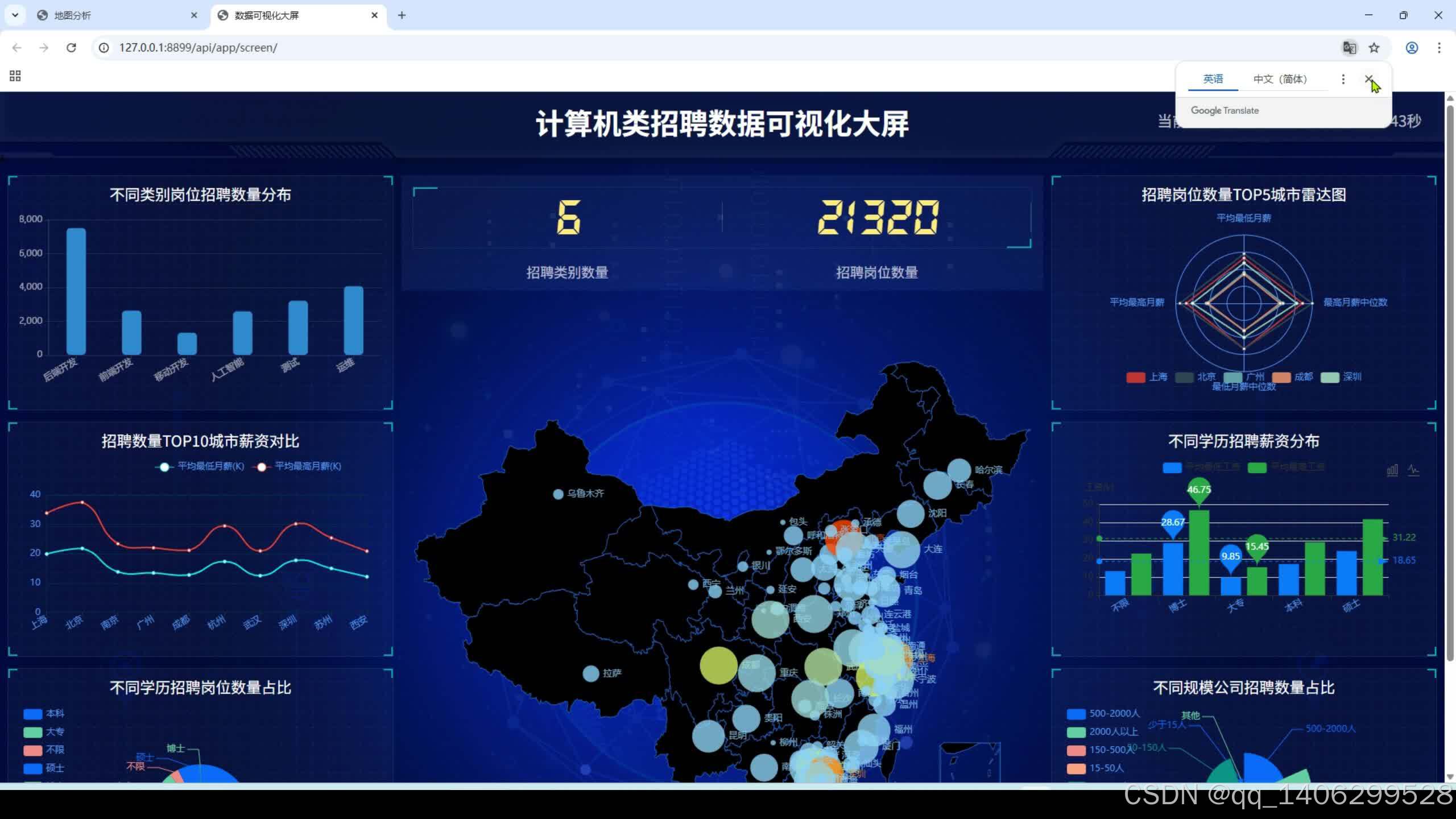Switch salary chart to line view icon
This screenshot has width=1456, height=819.
pyautogui.click(x=1413, y=470)
